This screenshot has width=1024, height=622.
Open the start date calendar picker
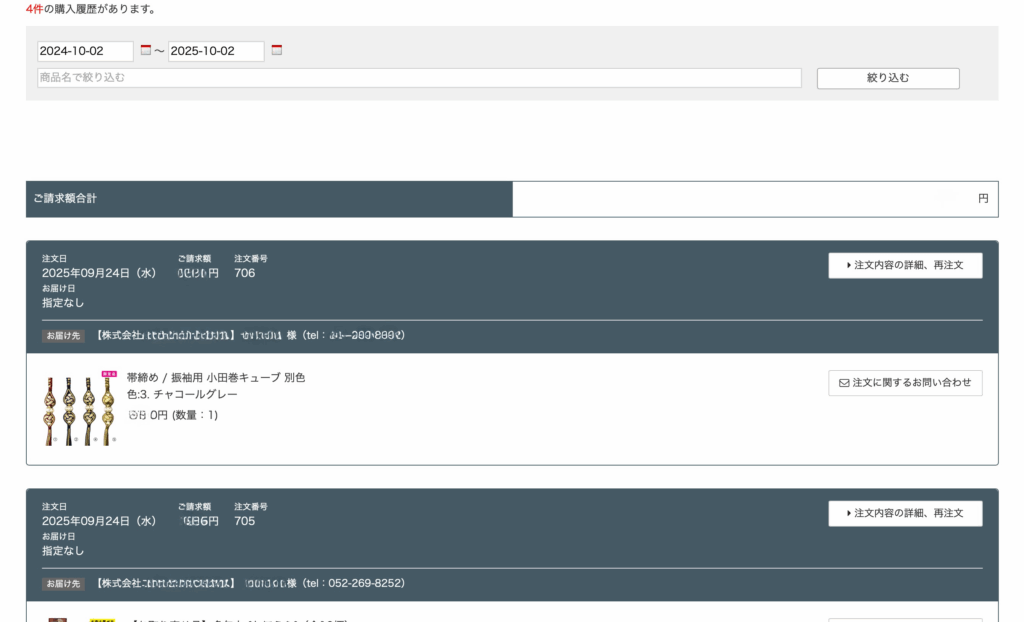[145, 50]
